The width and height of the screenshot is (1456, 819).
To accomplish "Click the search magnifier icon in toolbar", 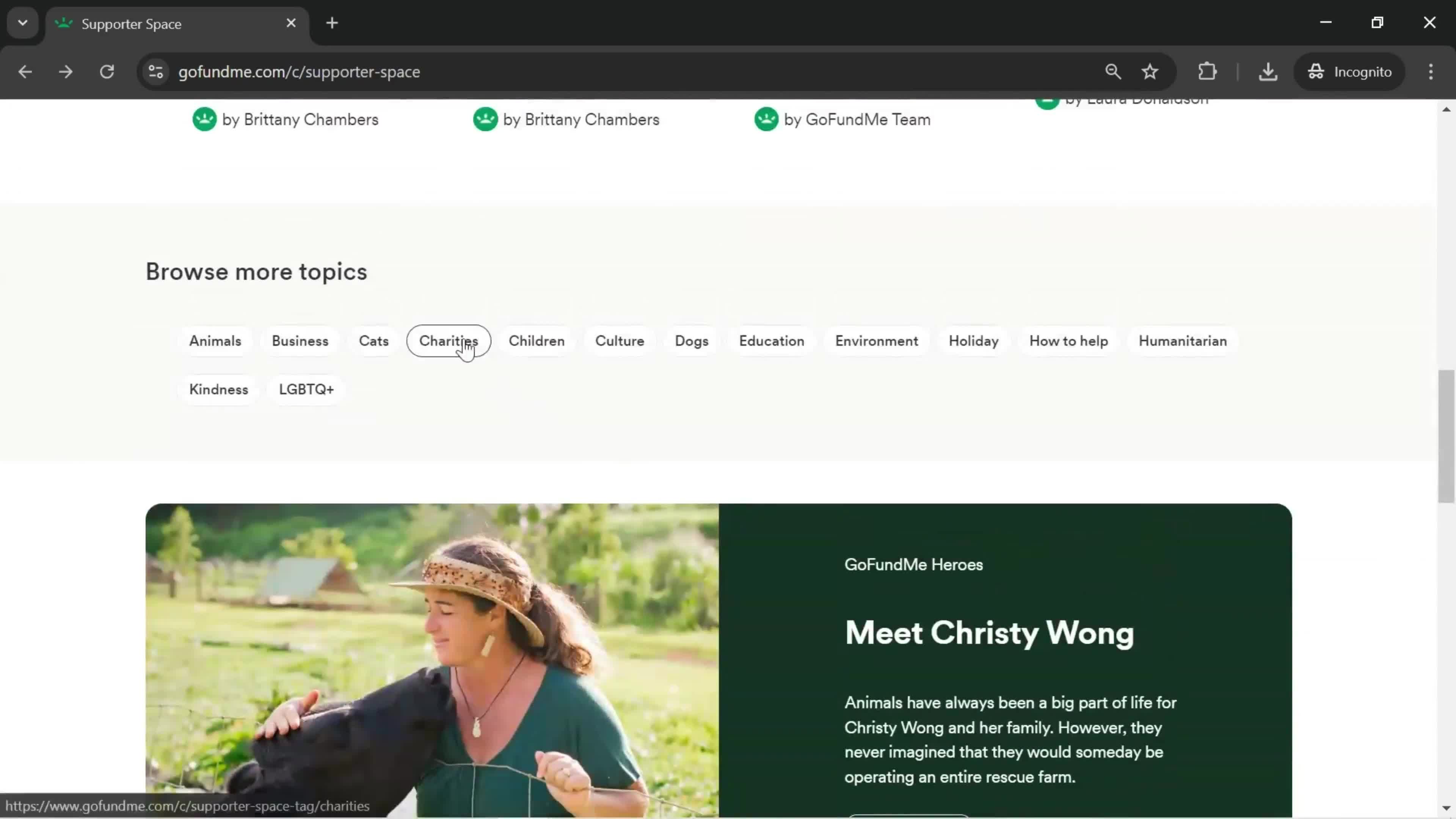I will 1113,71.
